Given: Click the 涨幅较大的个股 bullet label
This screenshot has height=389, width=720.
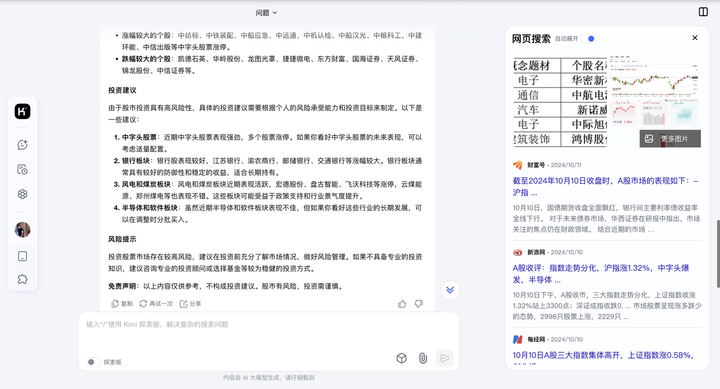Looking at the screenshot, I should tap(146, 35).
